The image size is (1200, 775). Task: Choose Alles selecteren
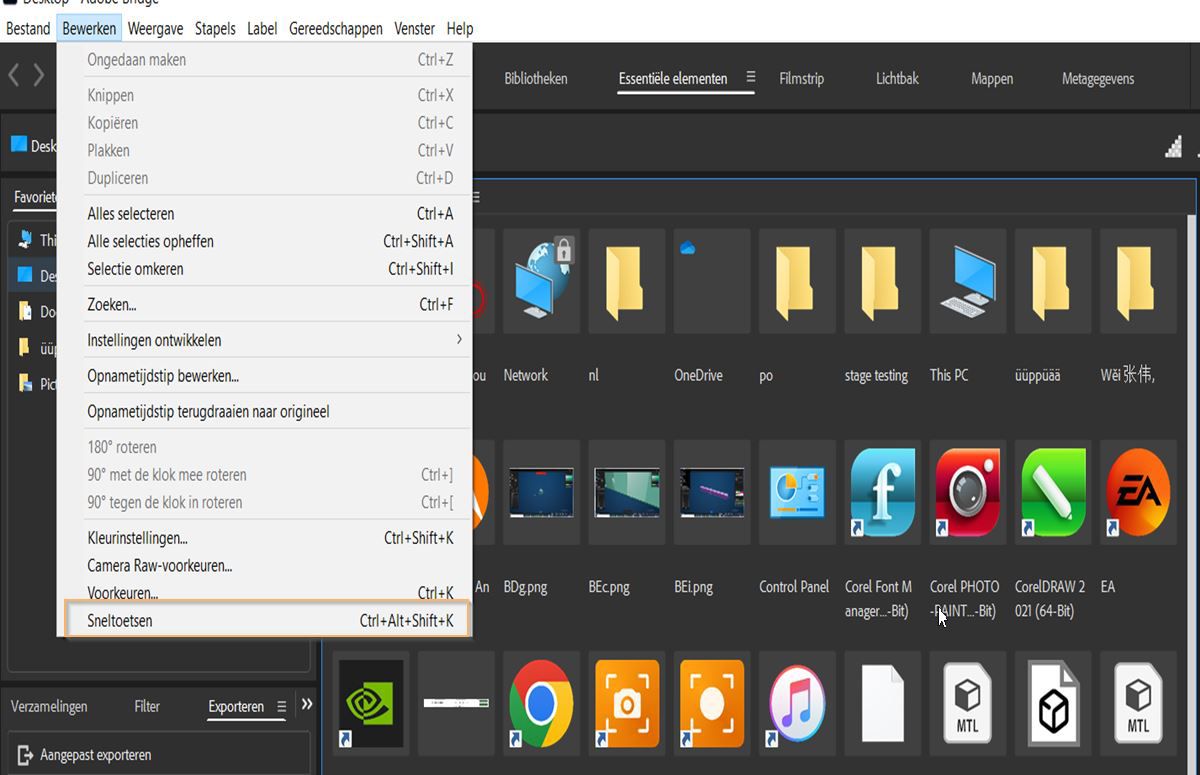[270, 214]
